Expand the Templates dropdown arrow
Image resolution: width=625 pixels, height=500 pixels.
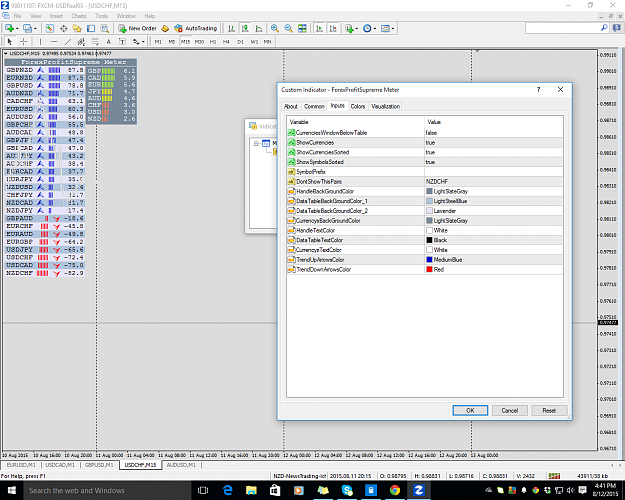click(x=393, y=29)
